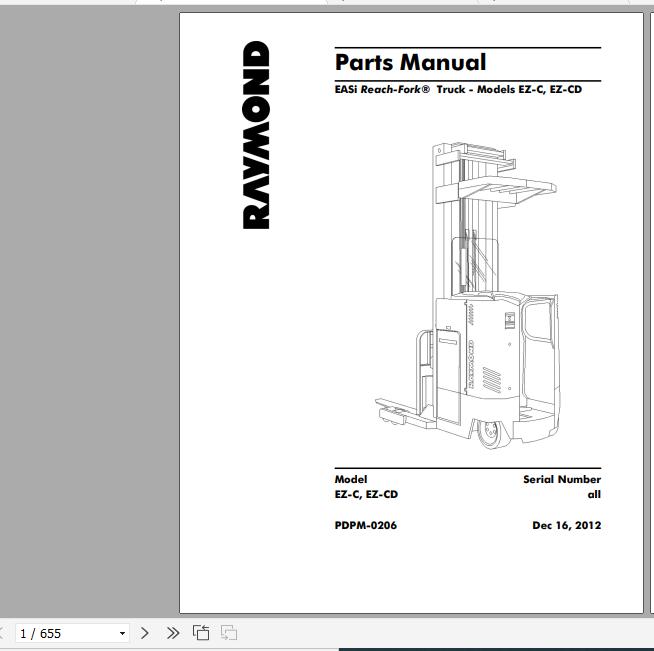Image resolution: width=654 pixels, height=651 pixels.
Task: Click the vertical RAYMOND logo
Action: [256, 135]
